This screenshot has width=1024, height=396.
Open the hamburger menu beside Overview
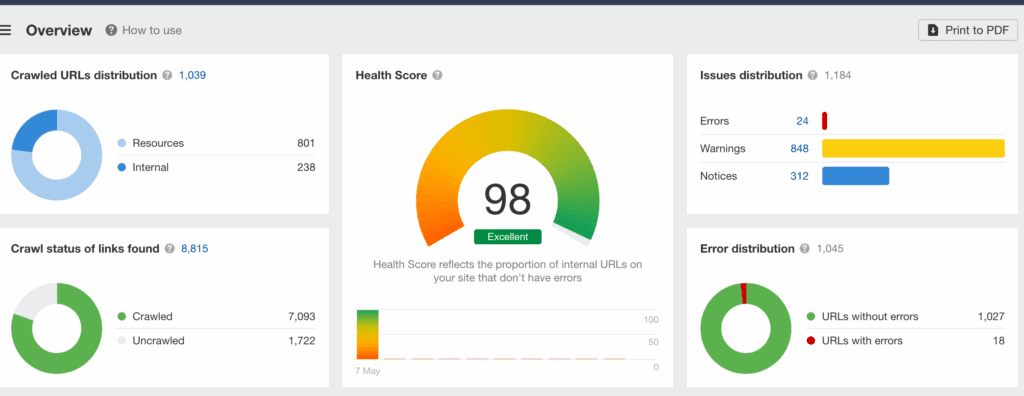click(5, 30)
